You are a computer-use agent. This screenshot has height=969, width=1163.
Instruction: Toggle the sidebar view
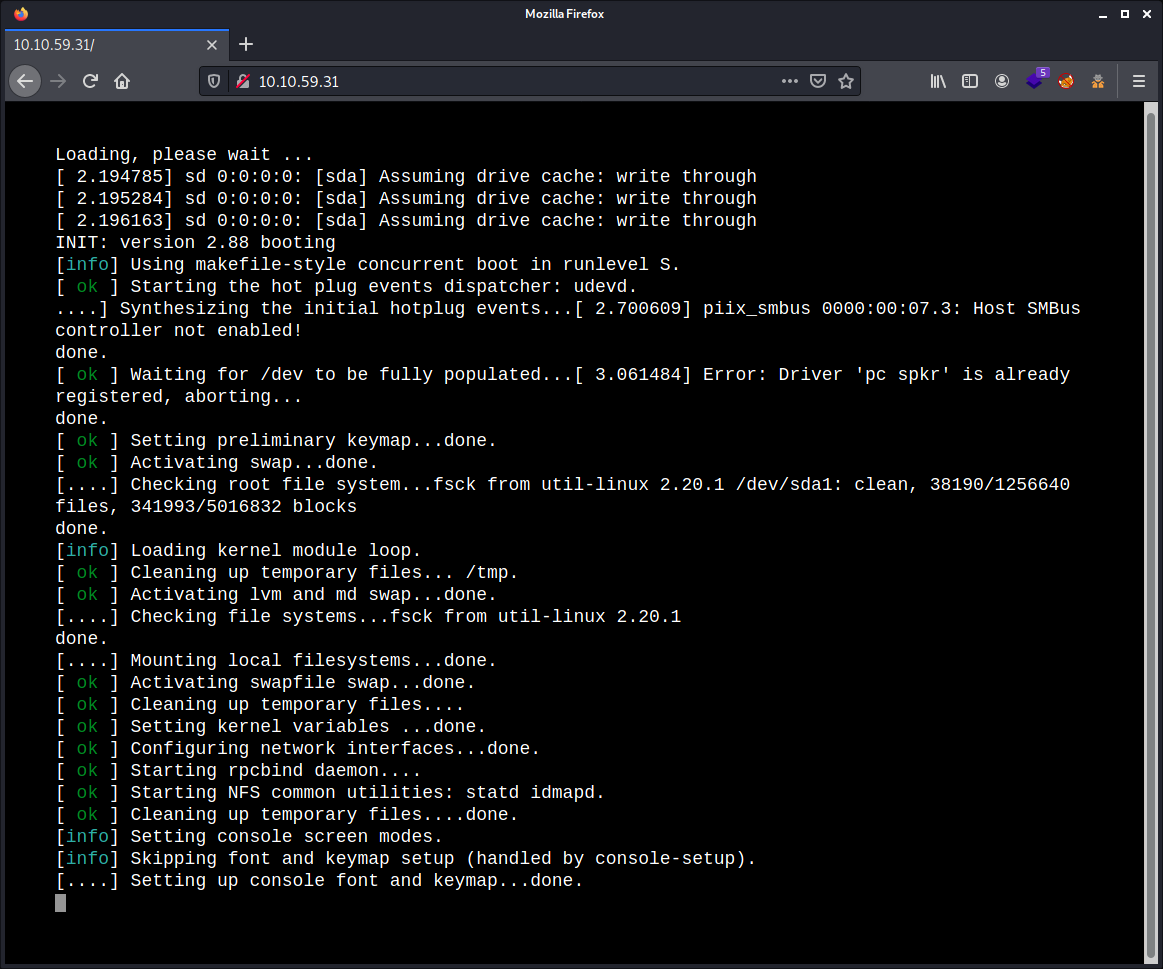(x=970, y=82)
